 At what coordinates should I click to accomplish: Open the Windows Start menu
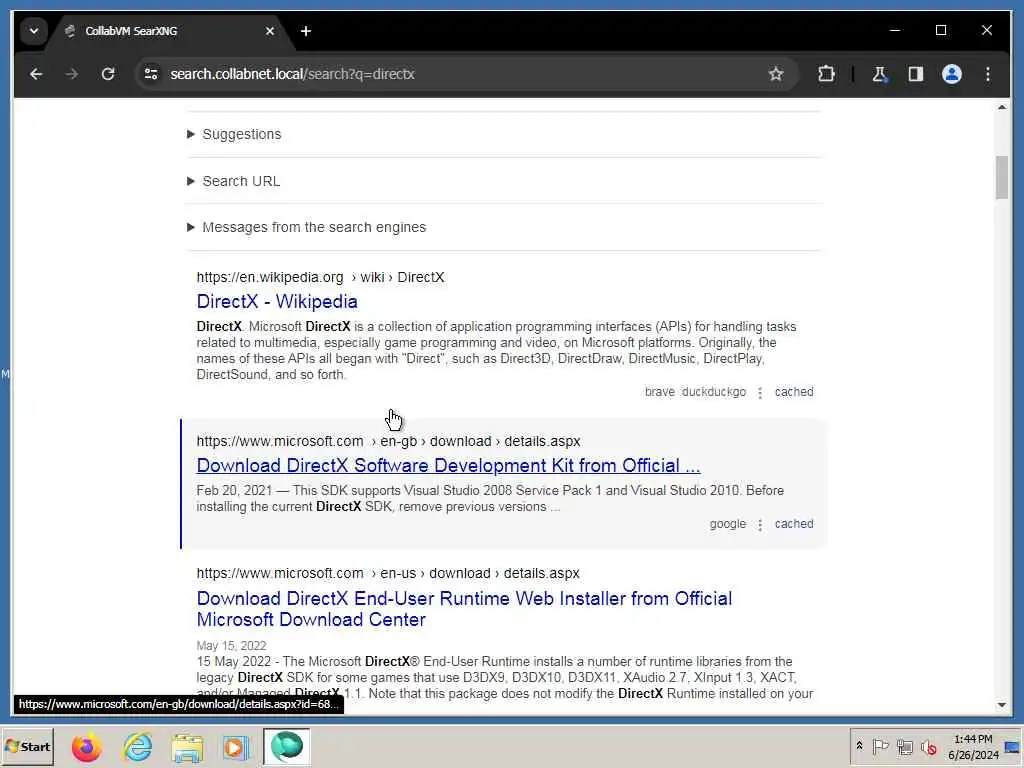27,746
